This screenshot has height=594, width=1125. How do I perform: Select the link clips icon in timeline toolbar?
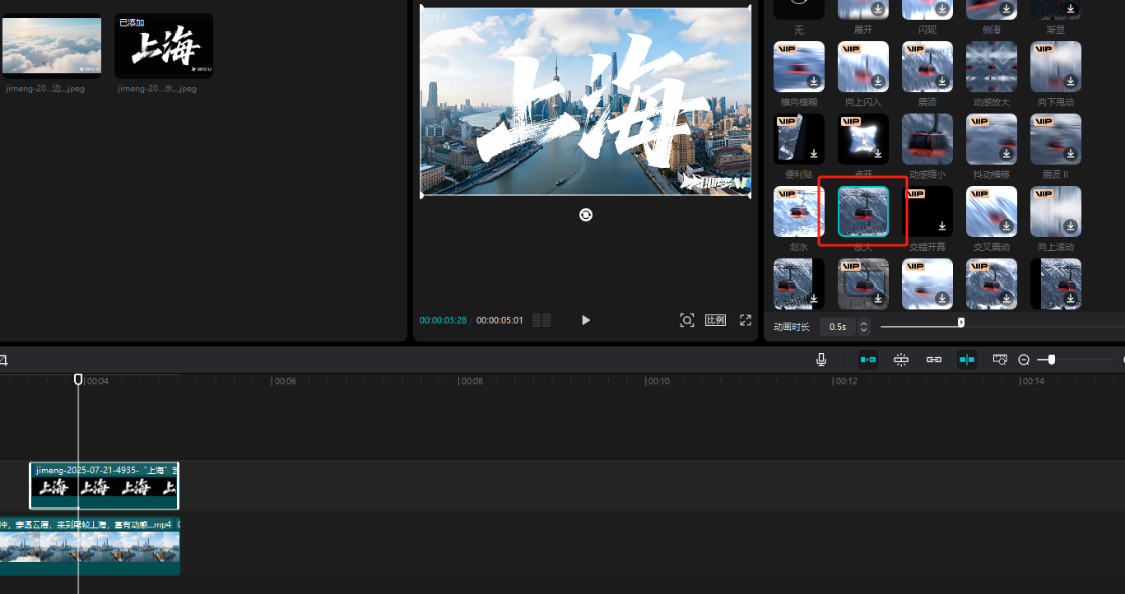click(934, 359)
